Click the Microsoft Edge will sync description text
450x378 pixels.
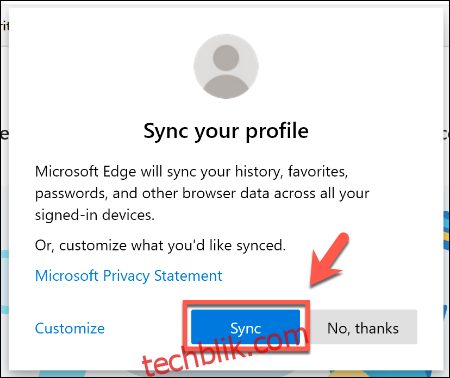click(x=202, y=193)
